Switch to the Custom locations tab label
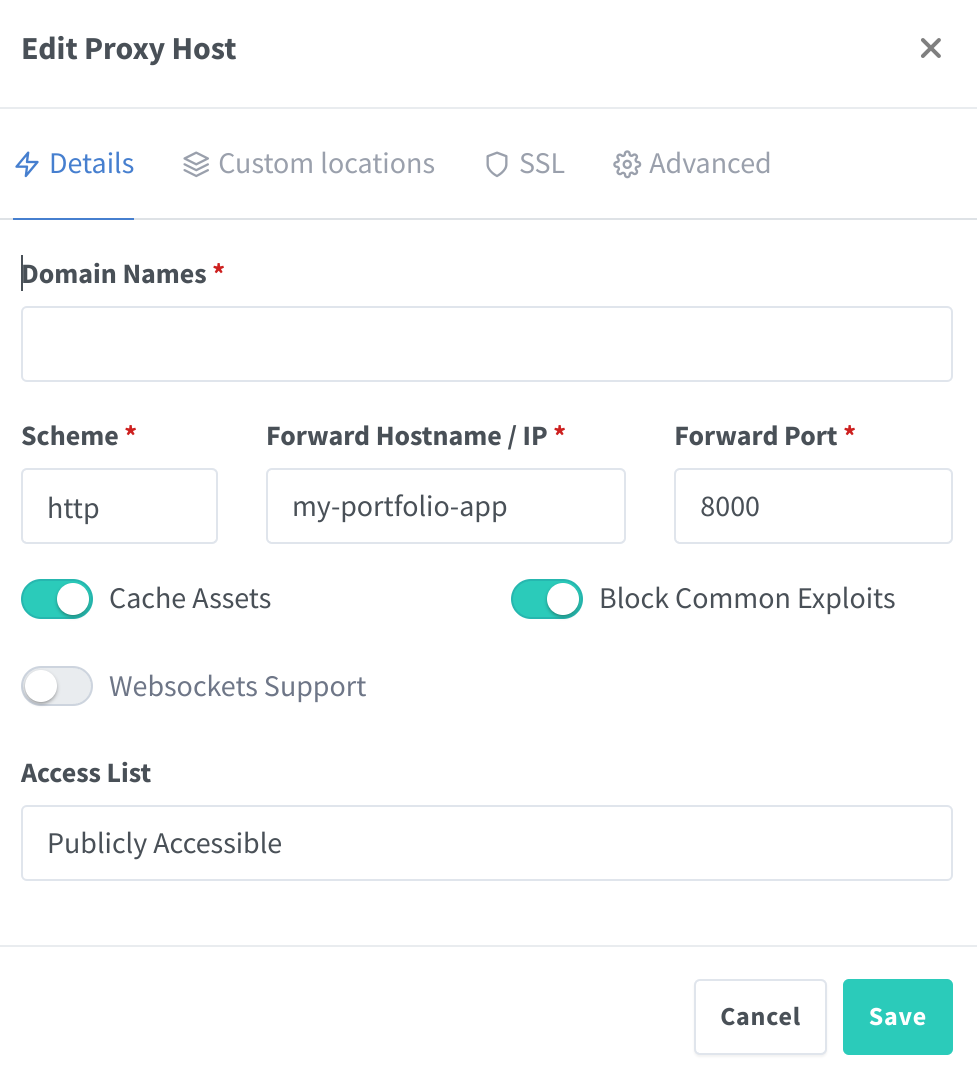 [326, 164]
